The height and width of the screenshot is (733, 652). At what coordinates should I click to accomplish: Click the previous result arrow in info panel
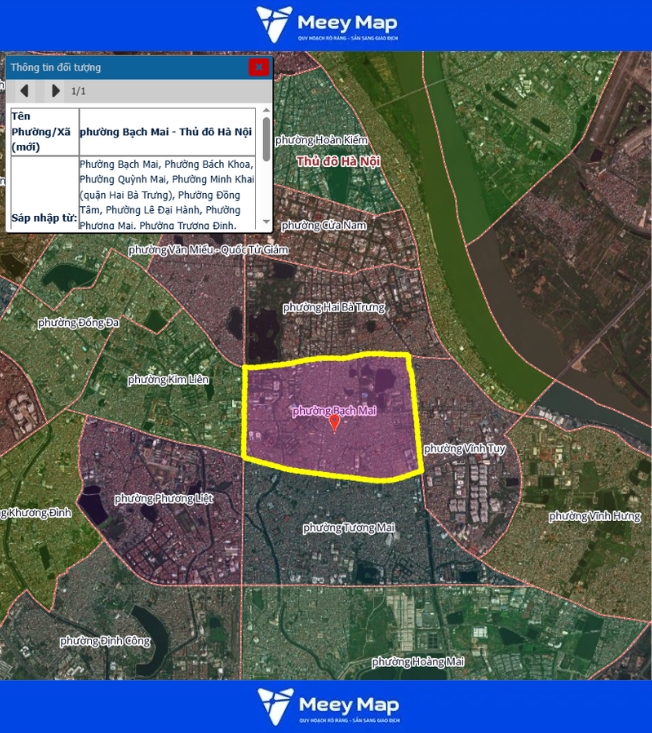point(24,91)
